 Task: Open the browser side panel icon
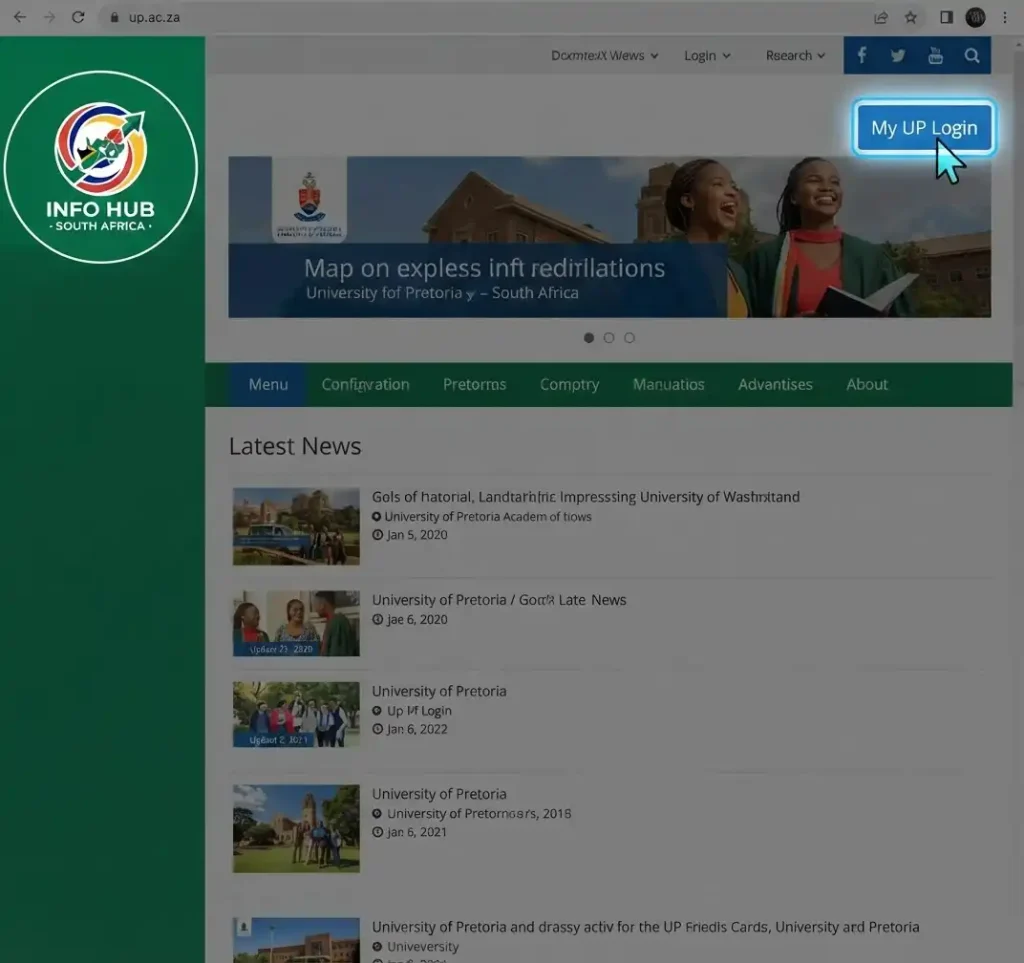[946, 18]
